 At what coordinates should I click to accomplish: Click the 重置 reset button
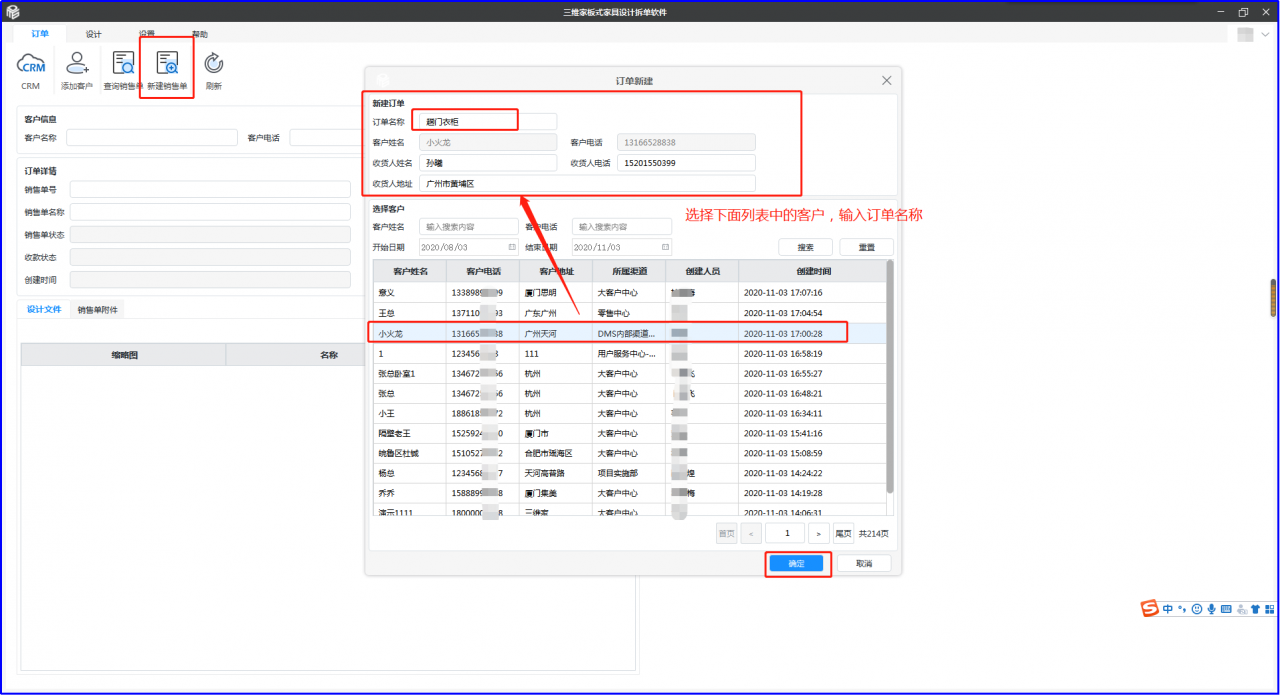(x=866, y=247)
